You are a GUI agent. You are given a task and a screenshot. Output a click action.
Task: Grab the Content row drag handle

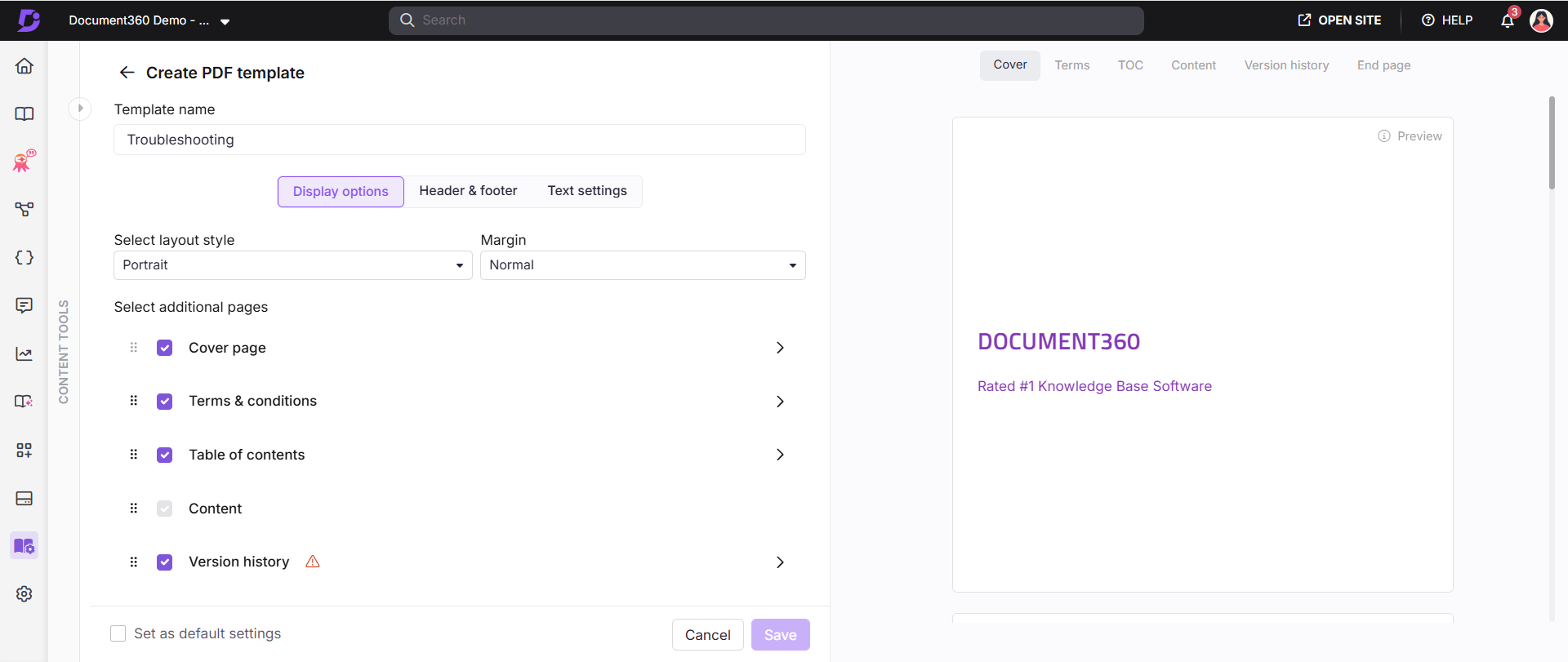click(x=134, y=509)
